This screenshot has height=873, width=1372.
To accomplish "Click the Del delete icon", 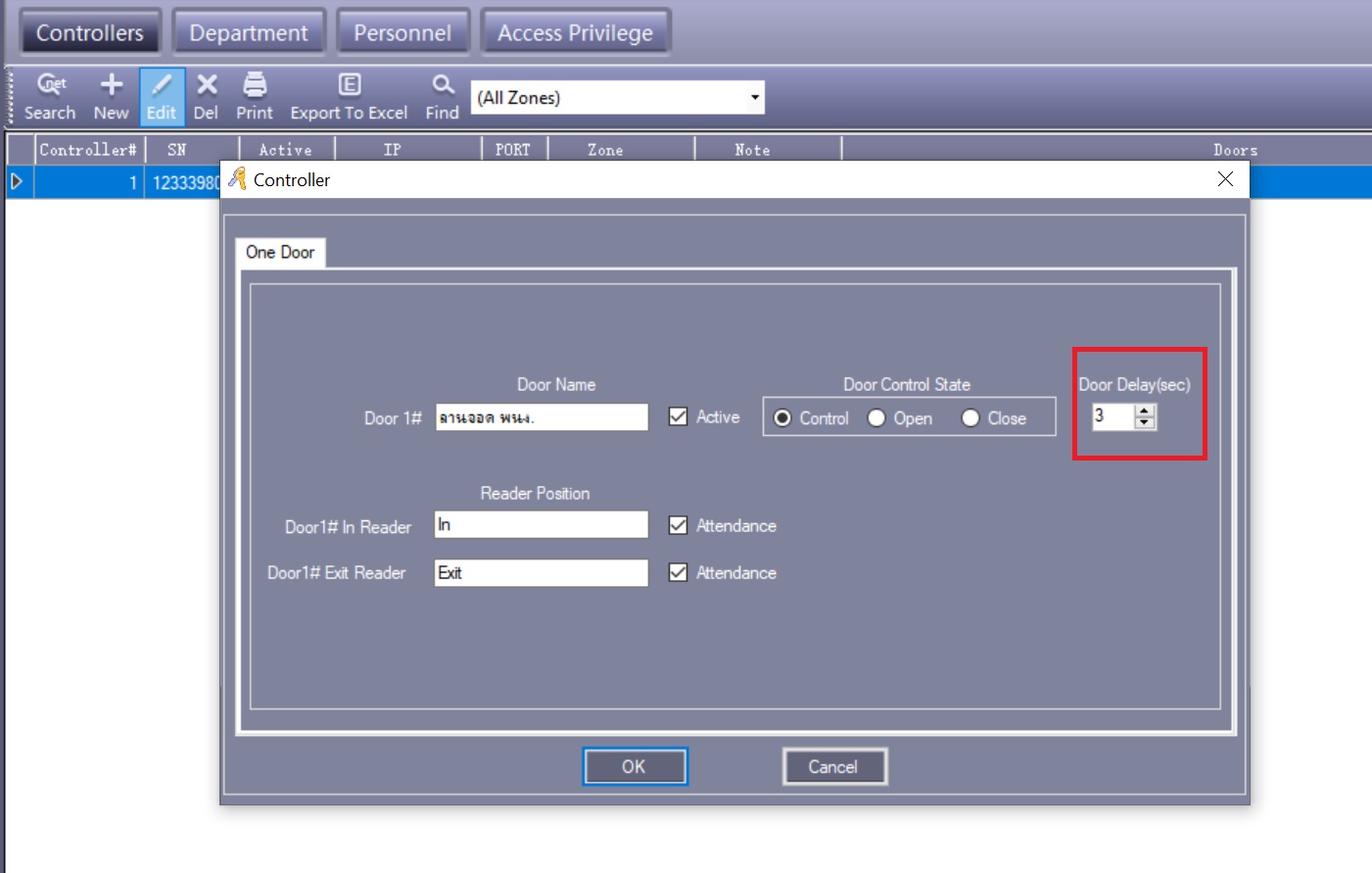I will pos(207,85).
